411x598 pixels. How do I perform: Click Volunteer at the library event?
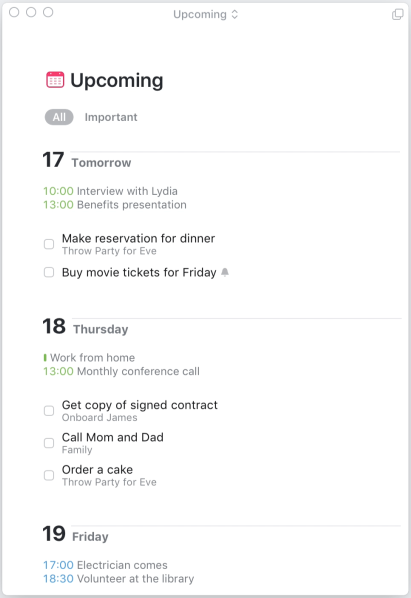(x=119, y=579)
